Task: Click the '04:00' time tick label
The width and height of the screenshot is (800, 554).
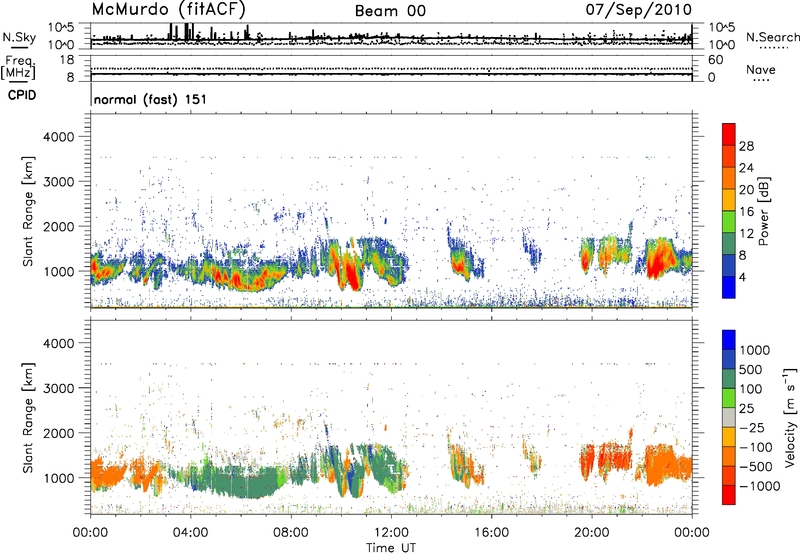Action: [x=190, y=533]
